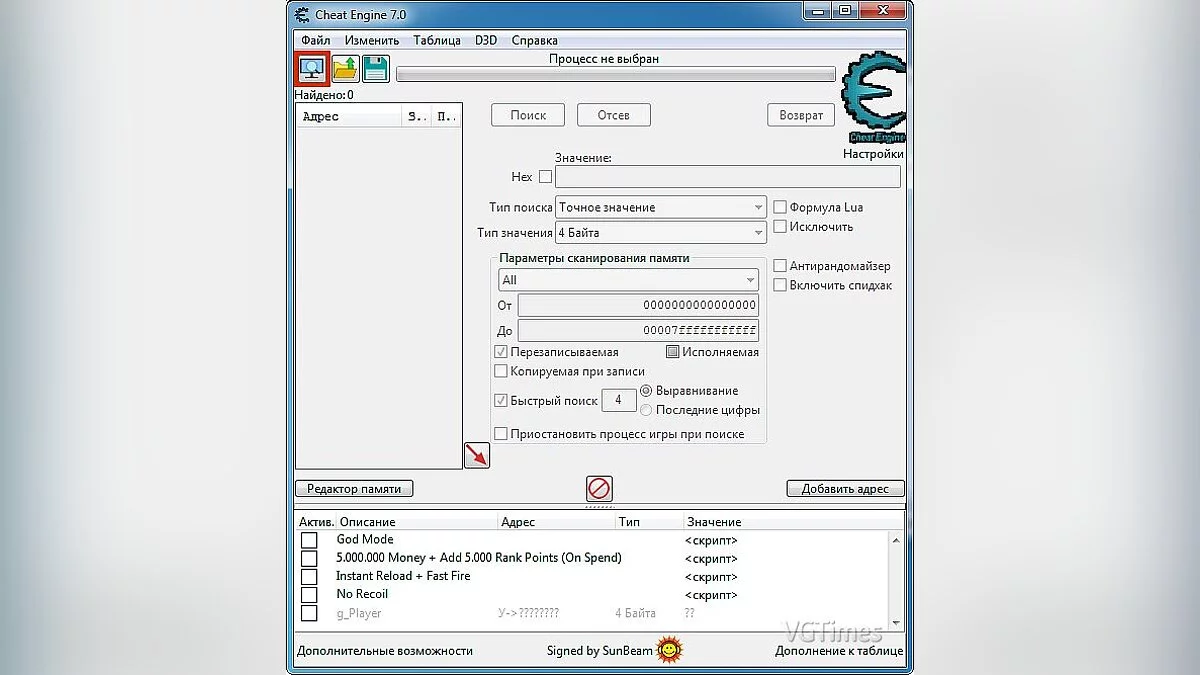Click the smiley next to Signed by SunBeam

point(667,649)
